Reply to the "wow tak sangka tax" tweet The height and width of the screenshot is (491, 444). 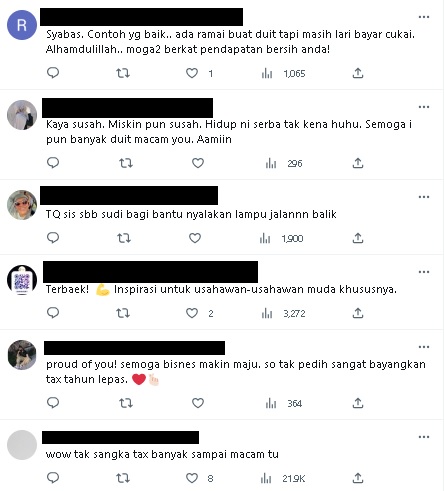click(53, 478)
